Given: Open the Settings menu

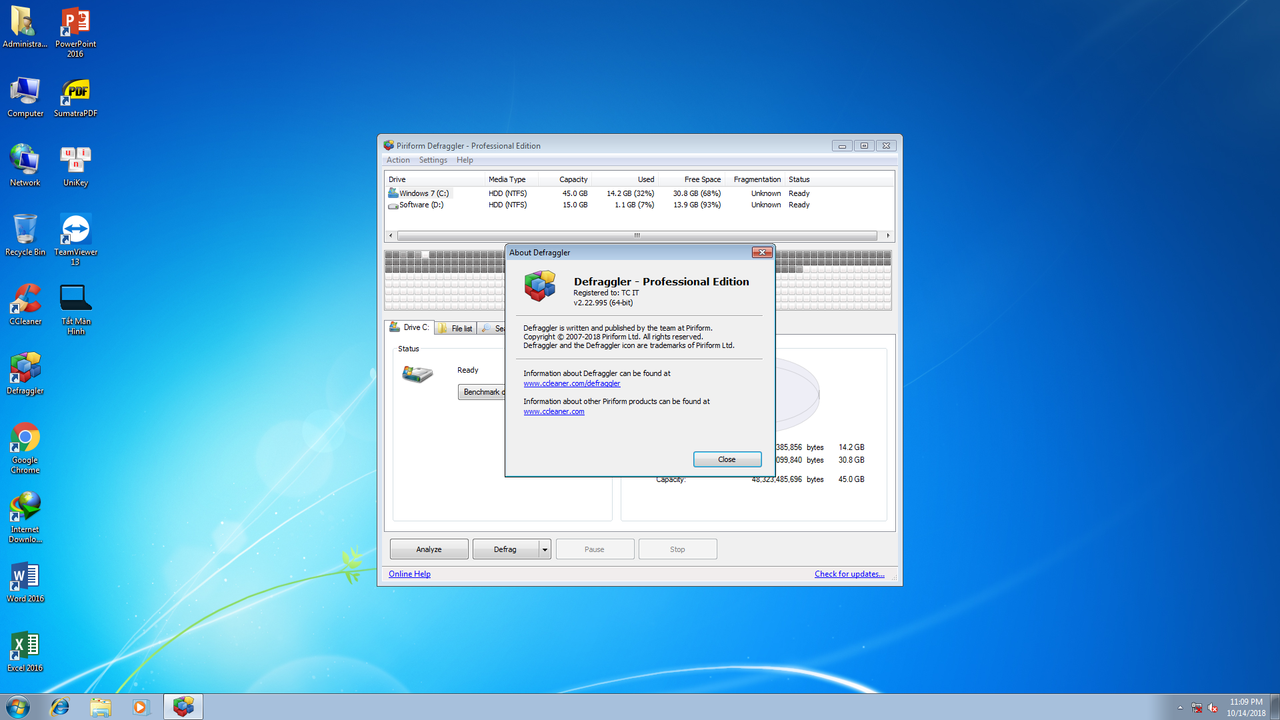Looking at the screenshot, I should [433, 160].
